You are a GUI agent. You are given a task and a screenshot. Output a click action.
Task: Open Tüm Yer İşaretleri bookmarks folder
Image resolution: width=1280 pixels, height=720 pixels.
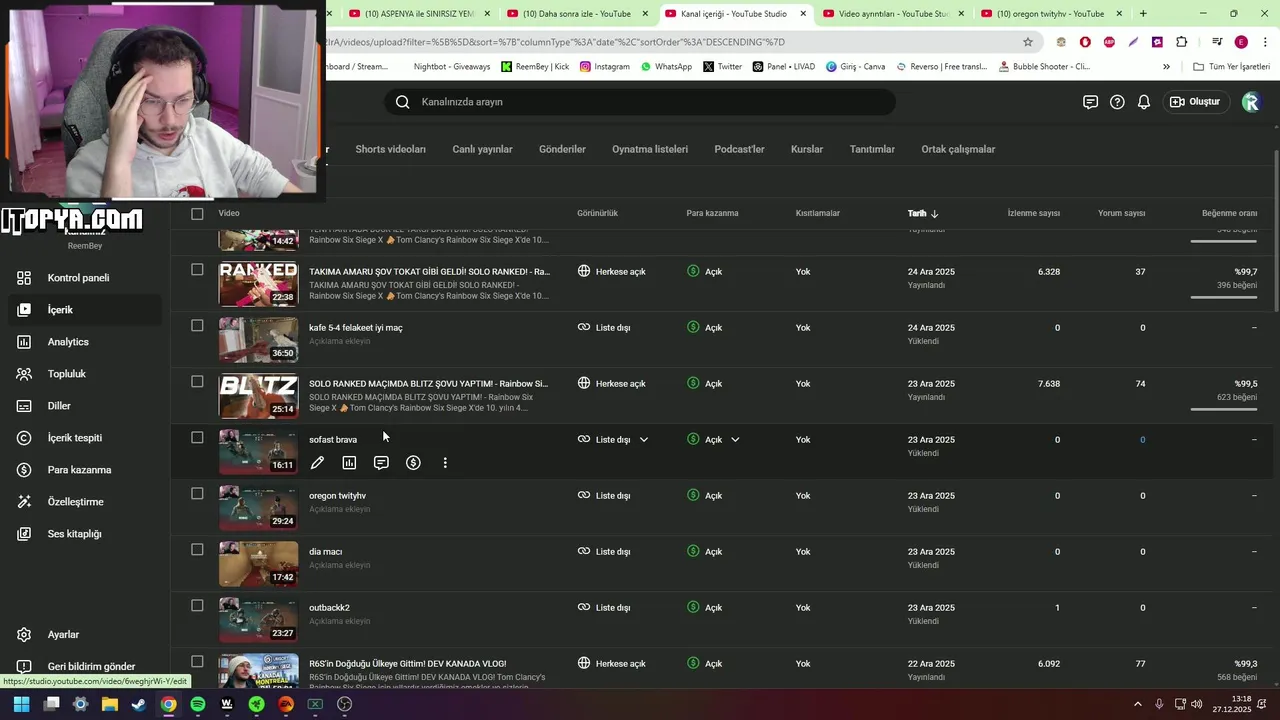pyautogui.click(x=1231, y=67)
